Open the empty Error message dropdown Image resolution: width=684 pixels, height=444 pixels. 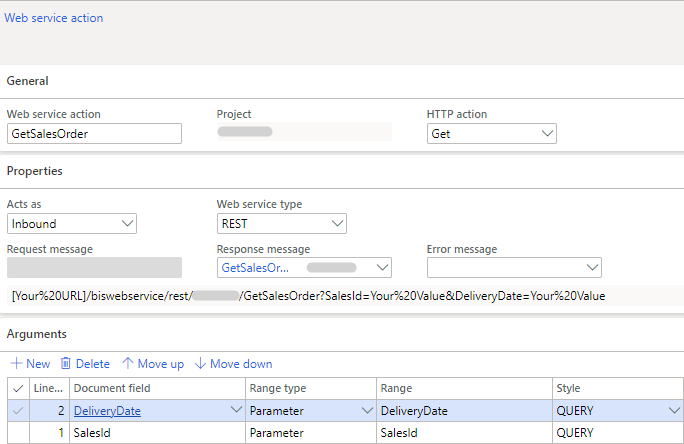tap(590, 268)
